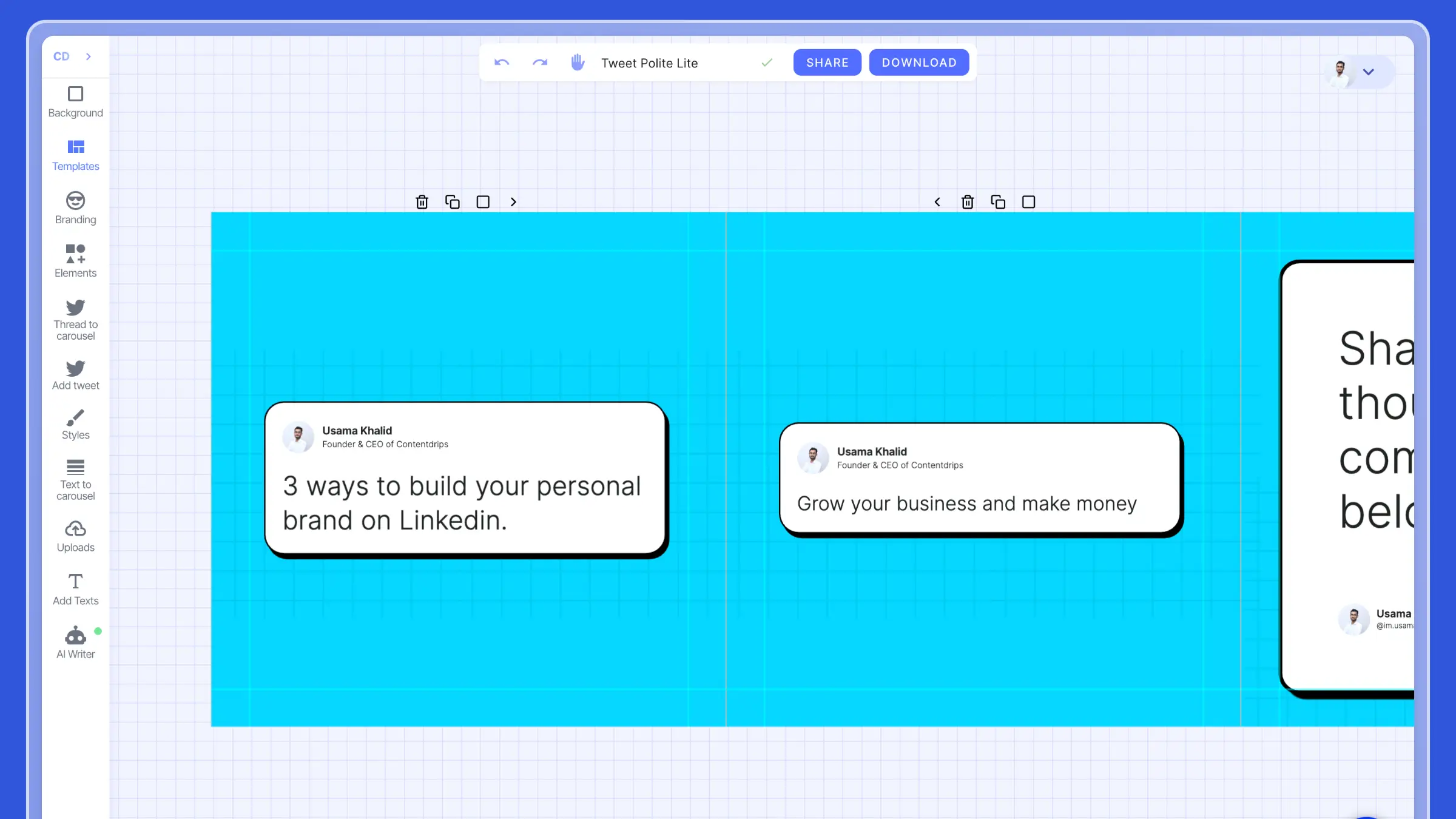Open the Templates tab
Screen dimensions: 1456x819
click(75, 155)
